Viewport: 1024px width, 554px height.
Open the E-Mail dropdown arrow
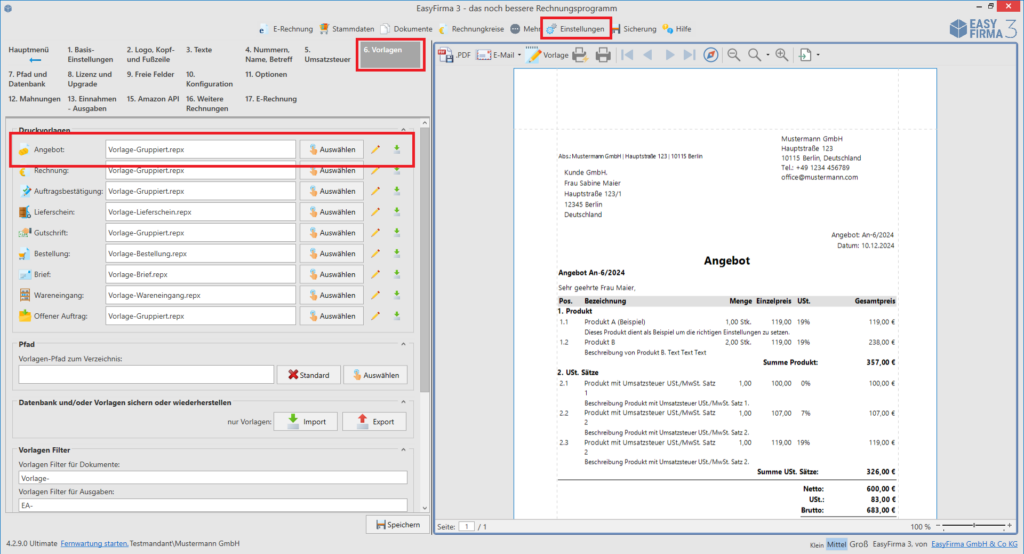coord(519,55)
